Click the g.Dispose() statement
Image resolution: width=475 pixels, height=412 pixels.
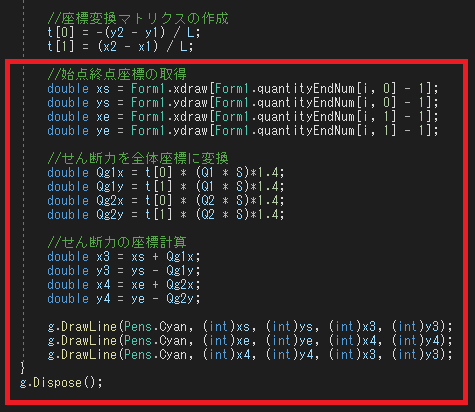click(x=61, y=383)
